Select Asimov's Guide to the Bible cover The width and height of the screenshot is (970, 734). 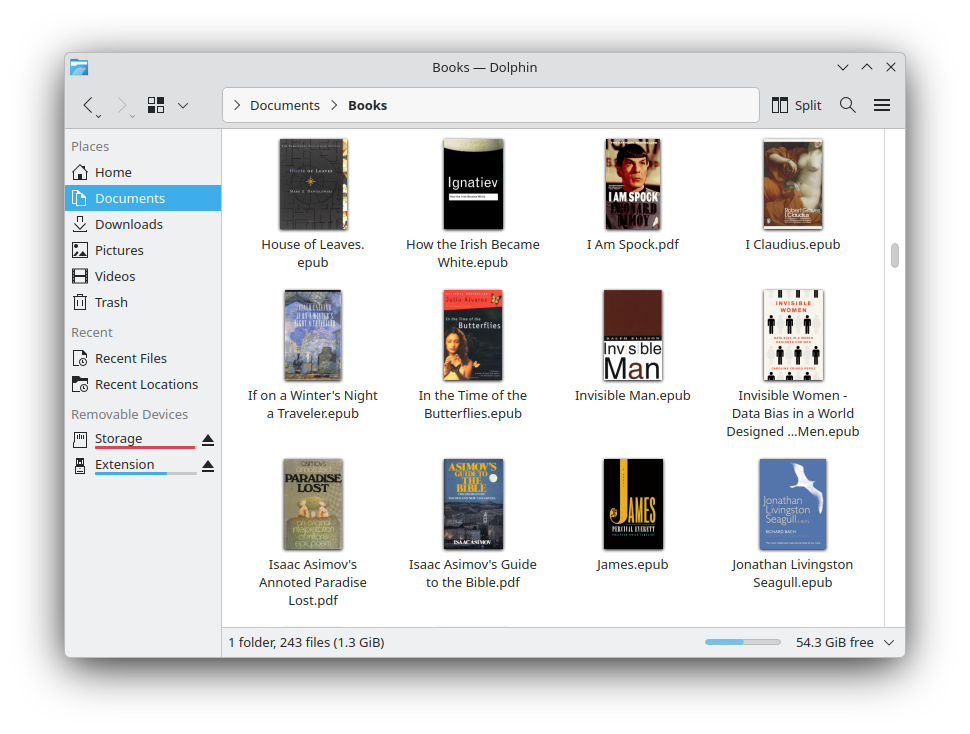point(473,504)
